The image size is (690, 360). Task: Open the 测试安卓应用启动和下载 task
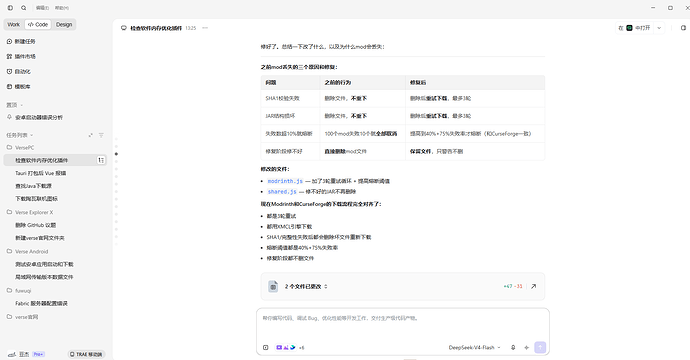pos(44,264)
